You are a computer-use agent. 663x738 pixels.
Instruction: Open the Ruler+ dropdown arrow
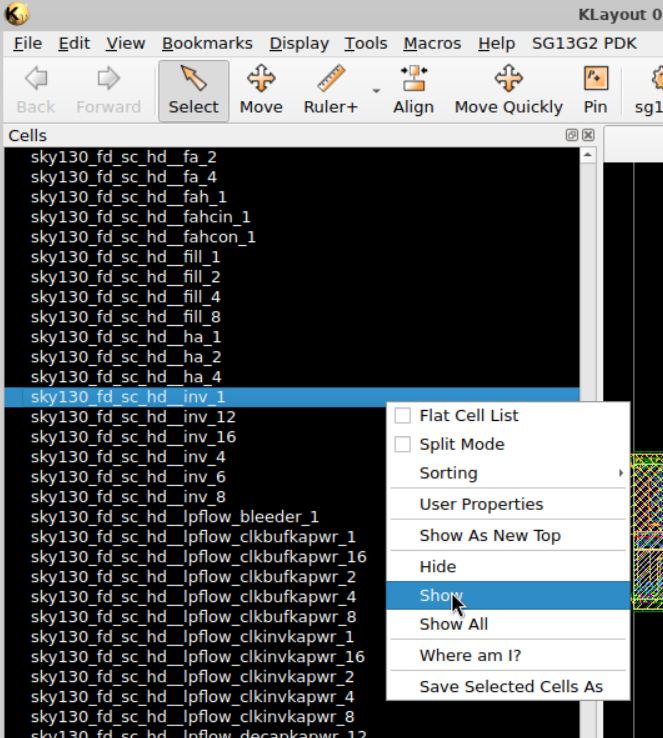click(376, 90)
